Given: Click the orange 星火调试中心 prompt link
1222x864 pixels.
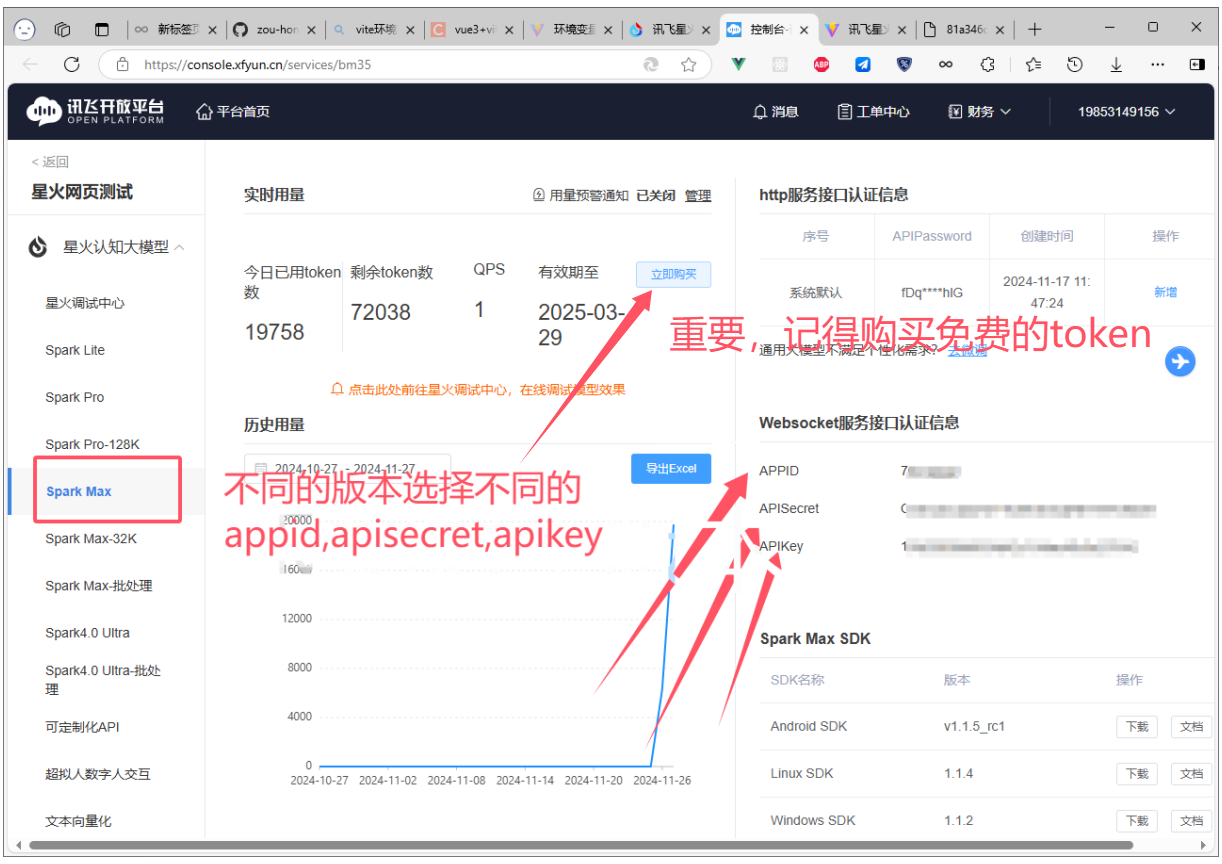Looking at the screenshot, I should pyautogui.click(x=478, y=389).
